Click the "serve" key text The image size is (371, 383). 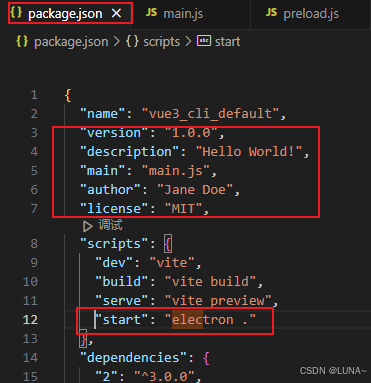pyautogui.click(x=122, y=301)
